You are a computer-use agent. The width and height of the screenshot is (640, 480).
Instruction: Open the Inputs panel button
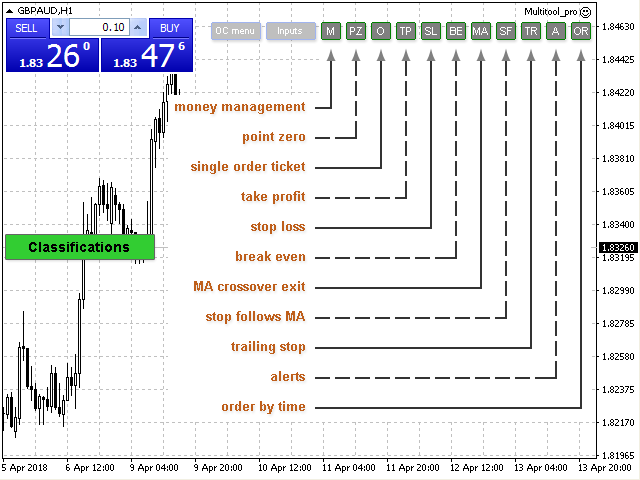[x=291, y=31]
